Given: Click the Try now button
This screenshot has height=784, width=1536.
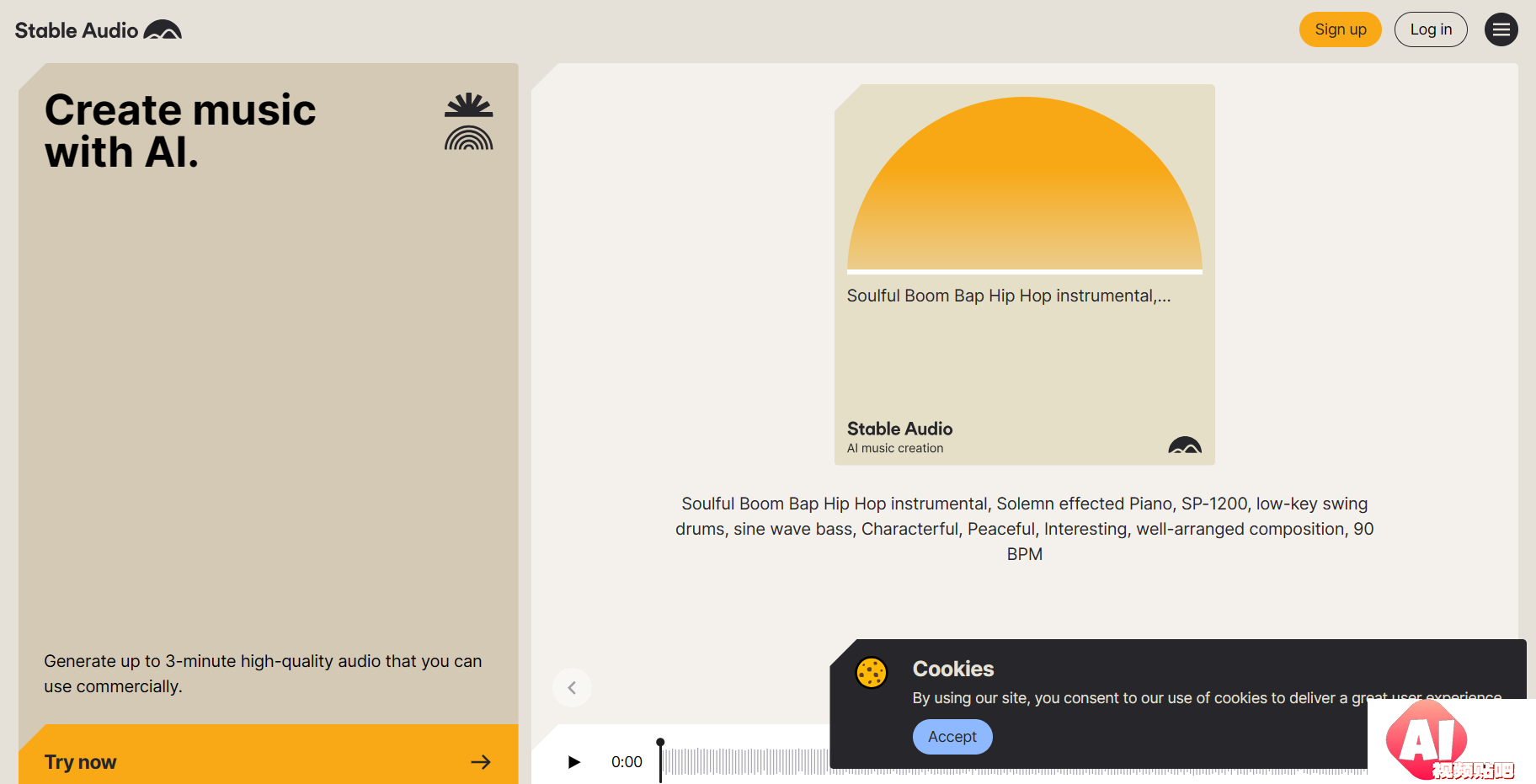Looking at the screenshot, I should [269, 755].
